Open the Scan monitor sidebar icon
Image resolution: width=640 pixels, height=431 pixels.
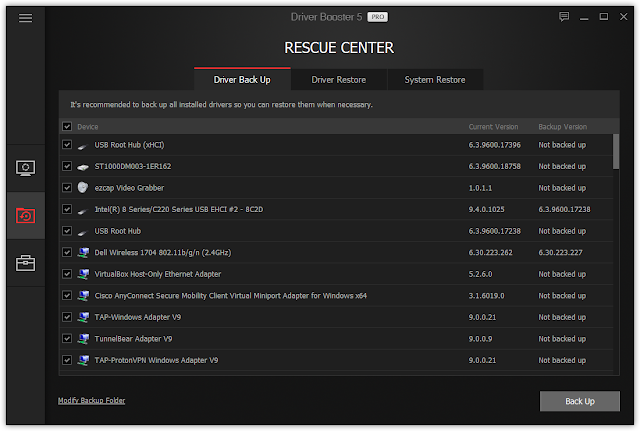tap(25, 168)
